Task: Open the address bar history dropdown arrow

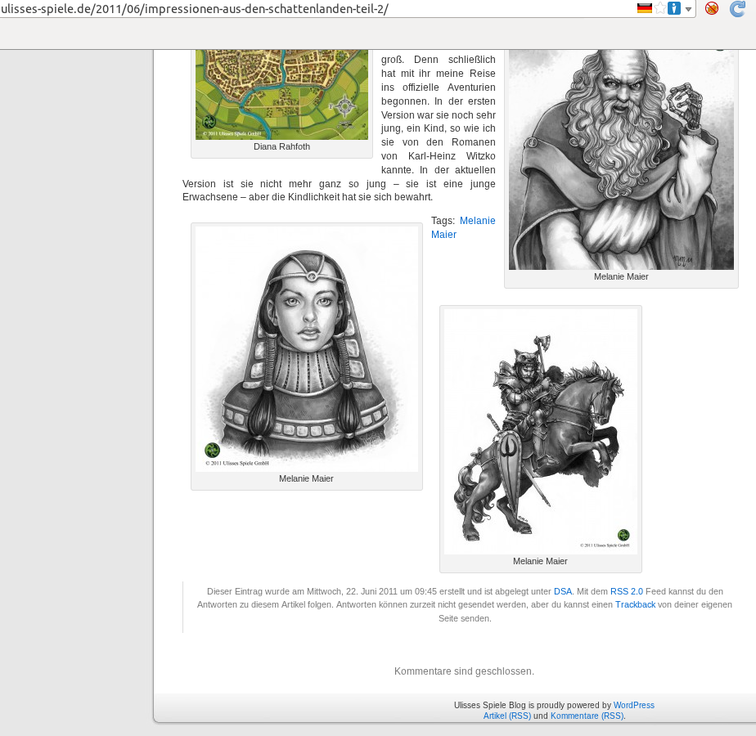Action: [x=688, y=10]
